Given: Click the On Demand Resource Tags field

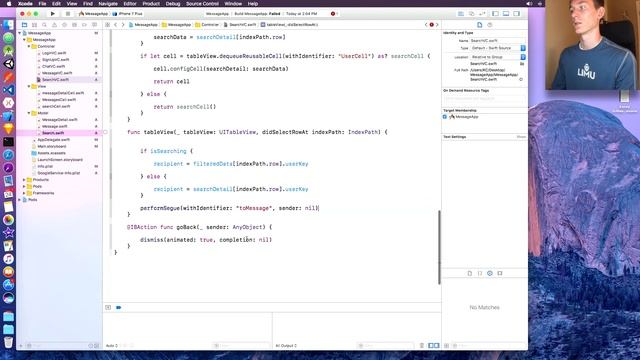Looking at the screenshot, I should pyautogui.click(x=484, y=98).
